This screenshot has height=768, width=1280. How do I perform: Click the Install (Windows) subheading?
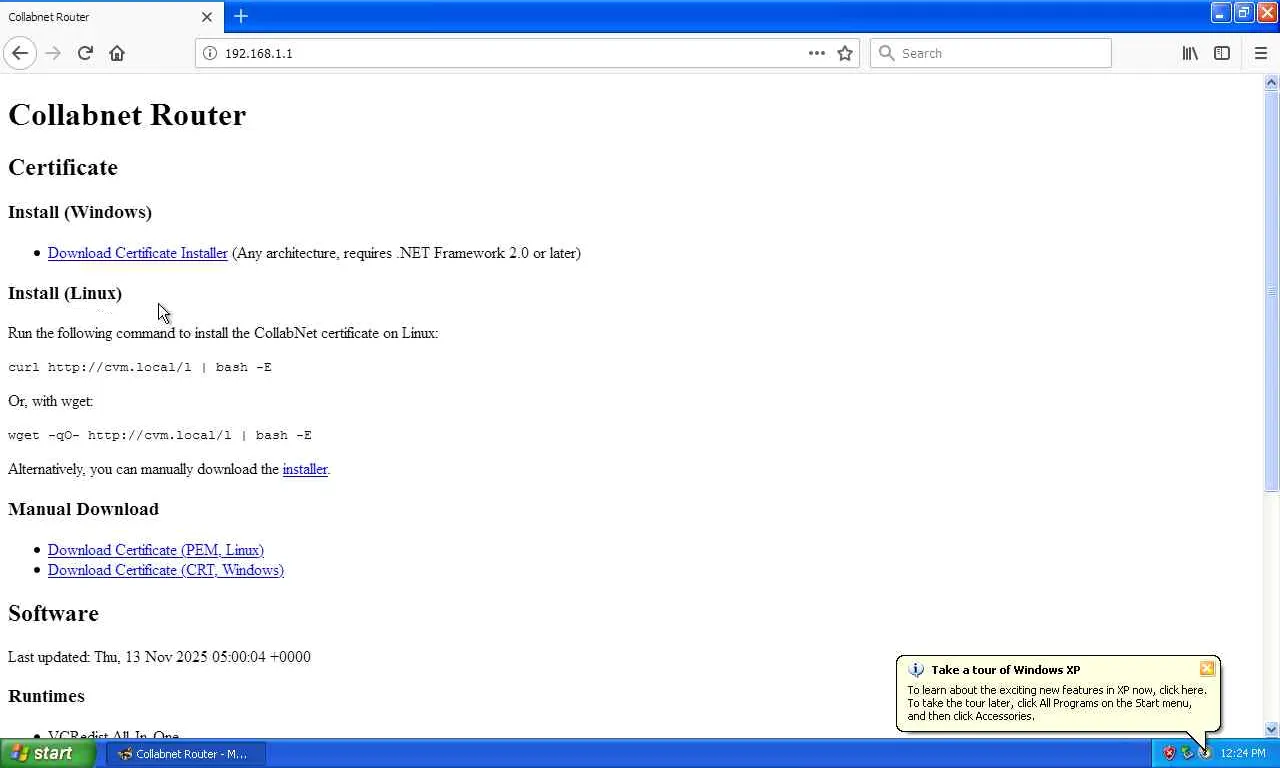pos(80,212)
